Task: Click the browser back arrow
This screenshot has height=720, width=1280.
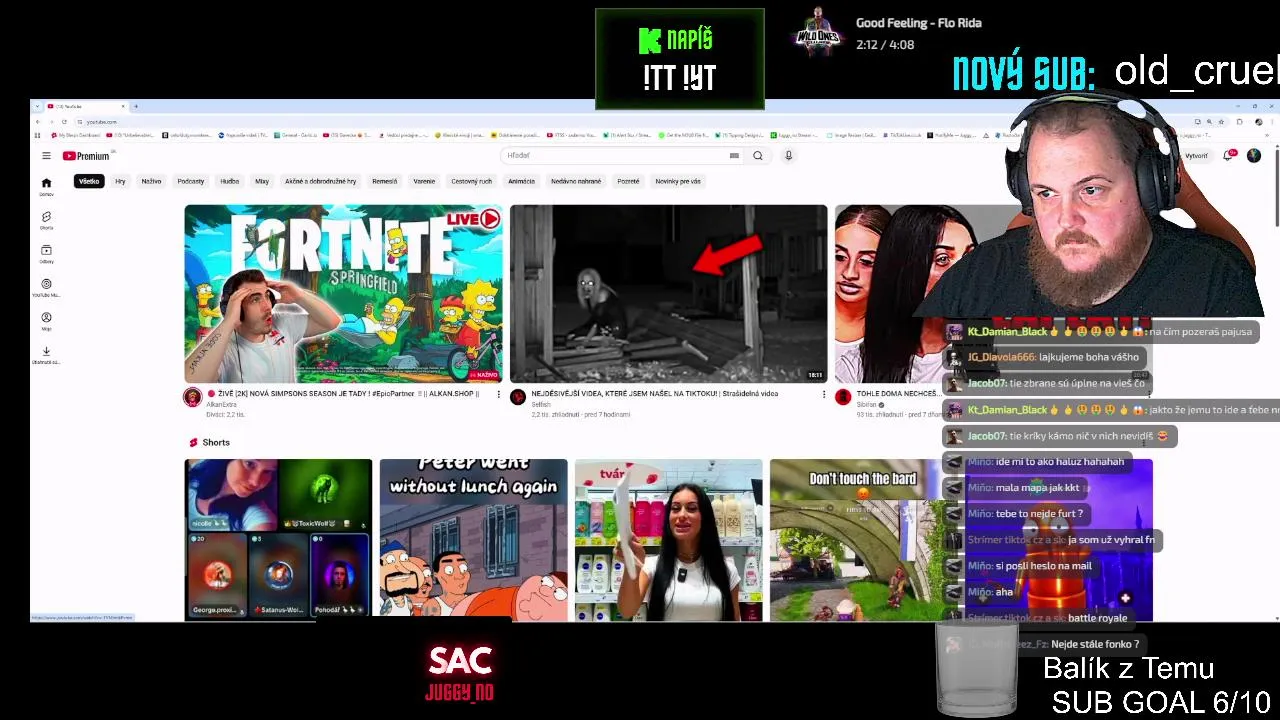Action: 38,122
